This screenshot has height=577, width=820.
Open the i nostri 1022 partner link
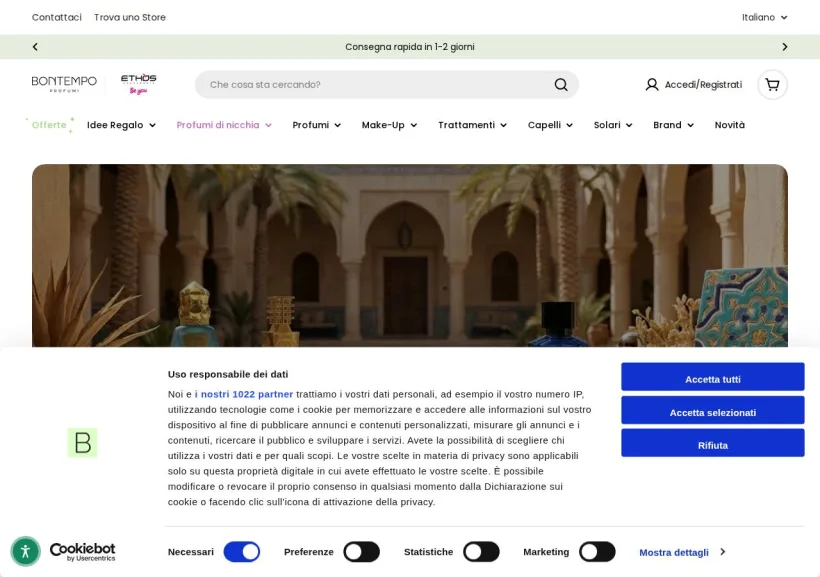pyautogui.click(x=244, y=394)
